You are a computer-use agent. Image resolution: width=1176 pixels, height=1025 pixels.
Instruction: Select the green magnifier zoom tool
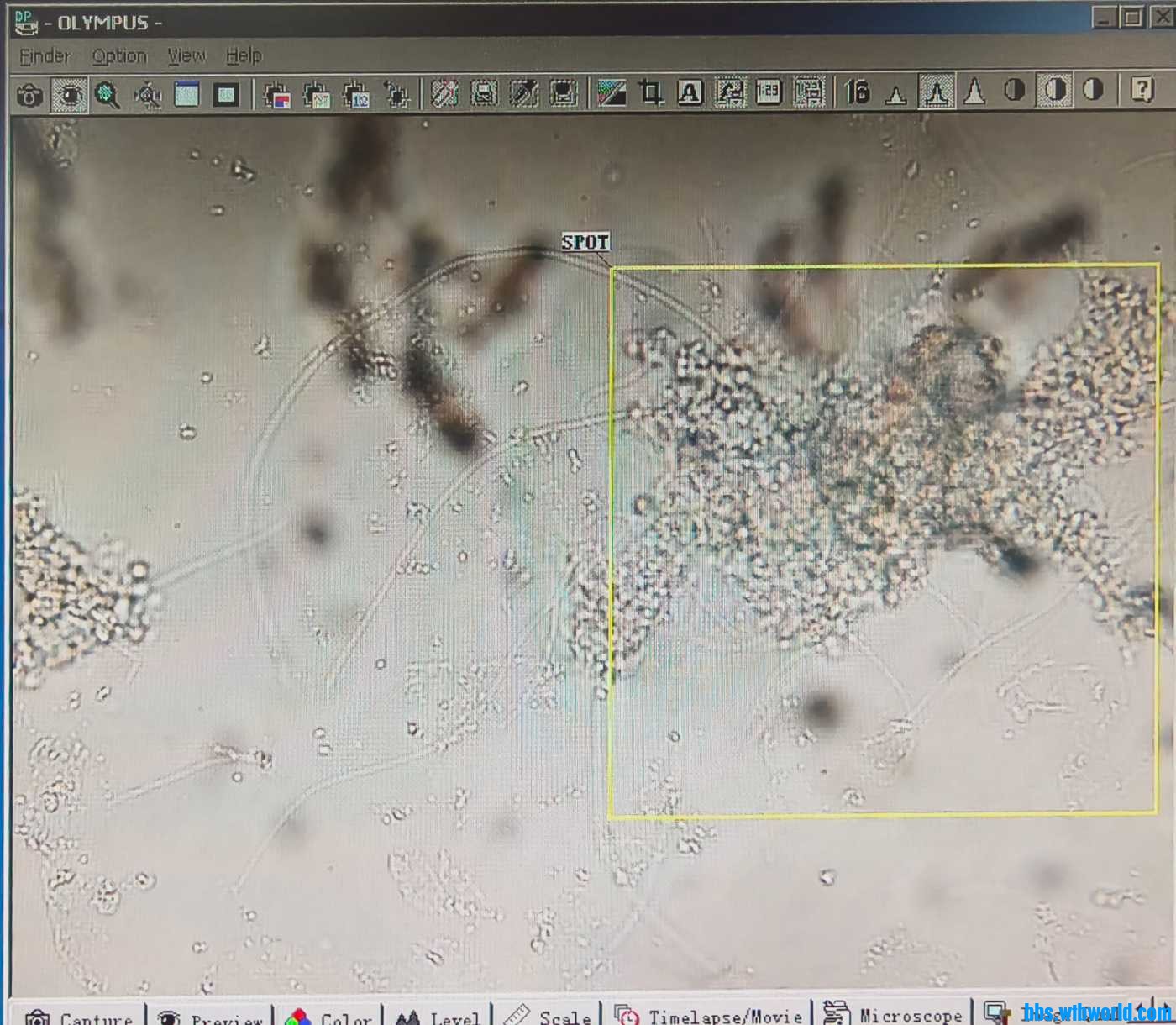[x=108, y=95]
